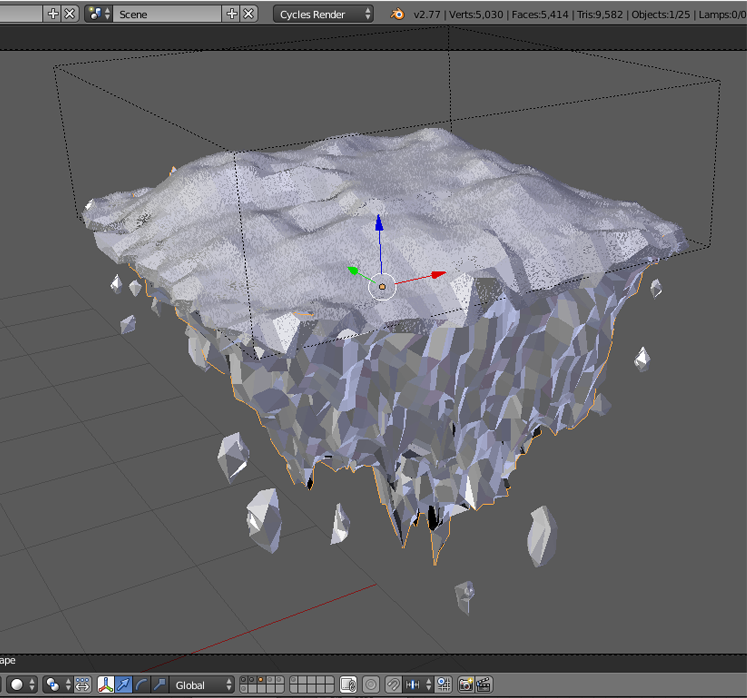Enable the scale manipulator

(160, 685)
